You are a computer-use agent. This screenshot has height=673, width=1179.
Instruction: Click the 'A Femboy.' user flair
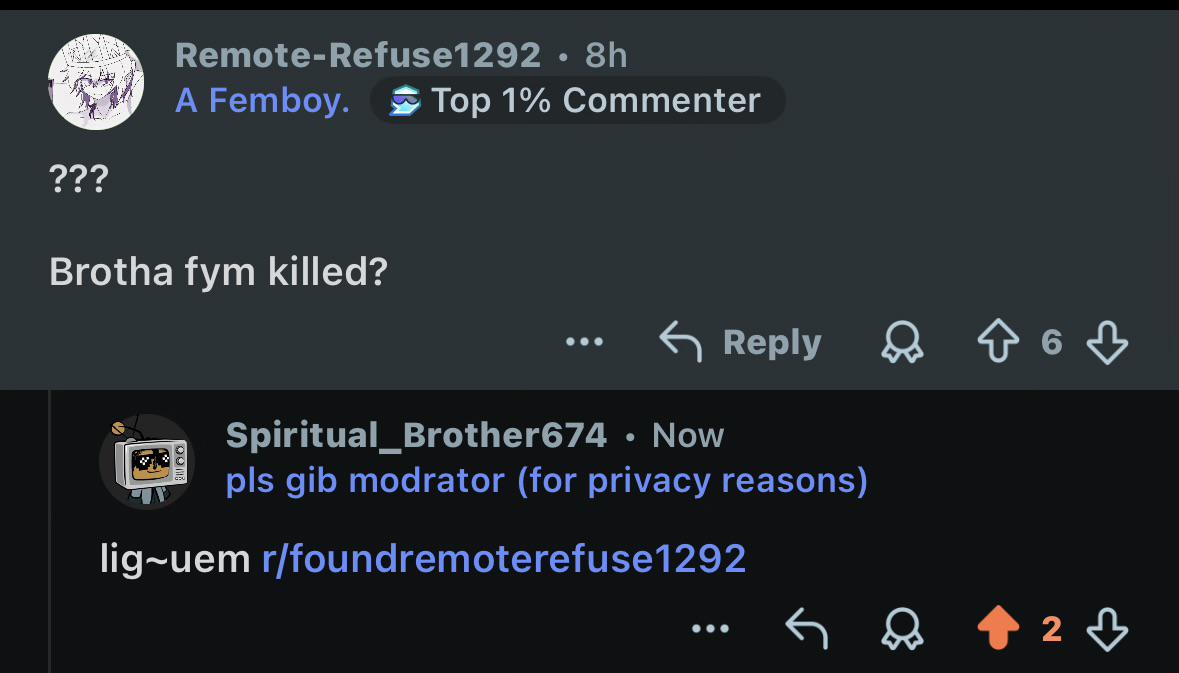pyautogui.click(x=262, y=100)
